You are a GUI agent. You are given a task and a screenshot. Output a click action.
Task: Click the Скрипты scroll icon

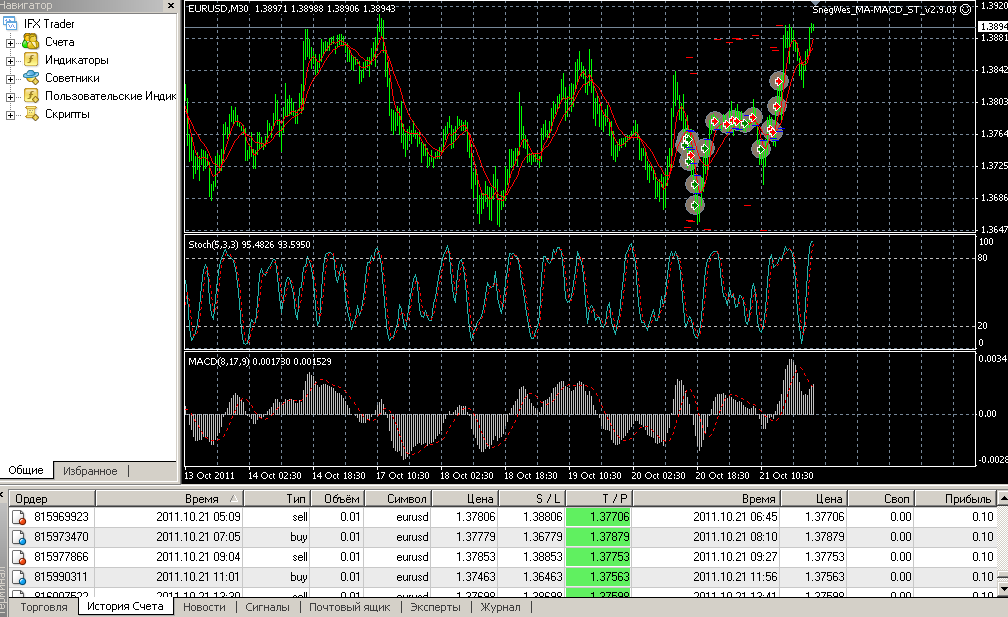[x=30, y=114]
